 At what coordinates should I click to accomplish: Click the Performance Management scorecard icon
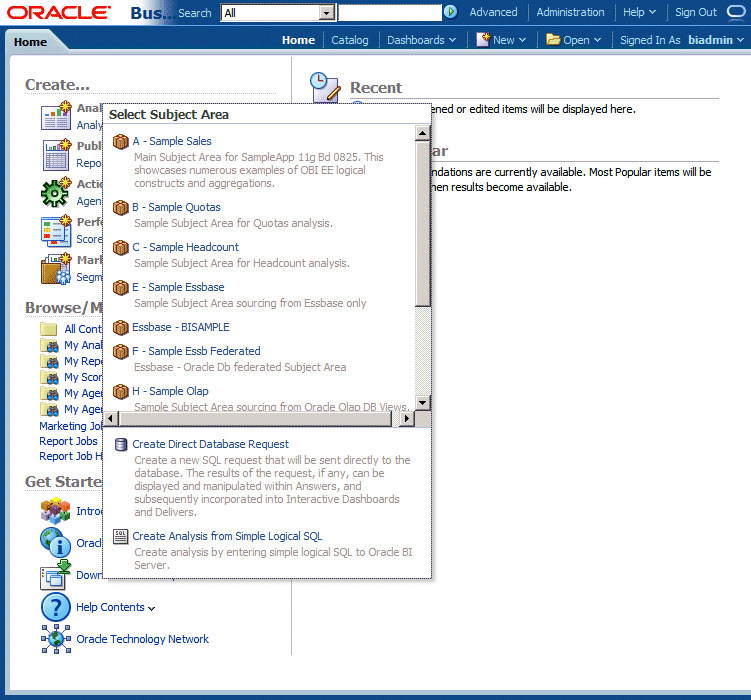point(56,231)
